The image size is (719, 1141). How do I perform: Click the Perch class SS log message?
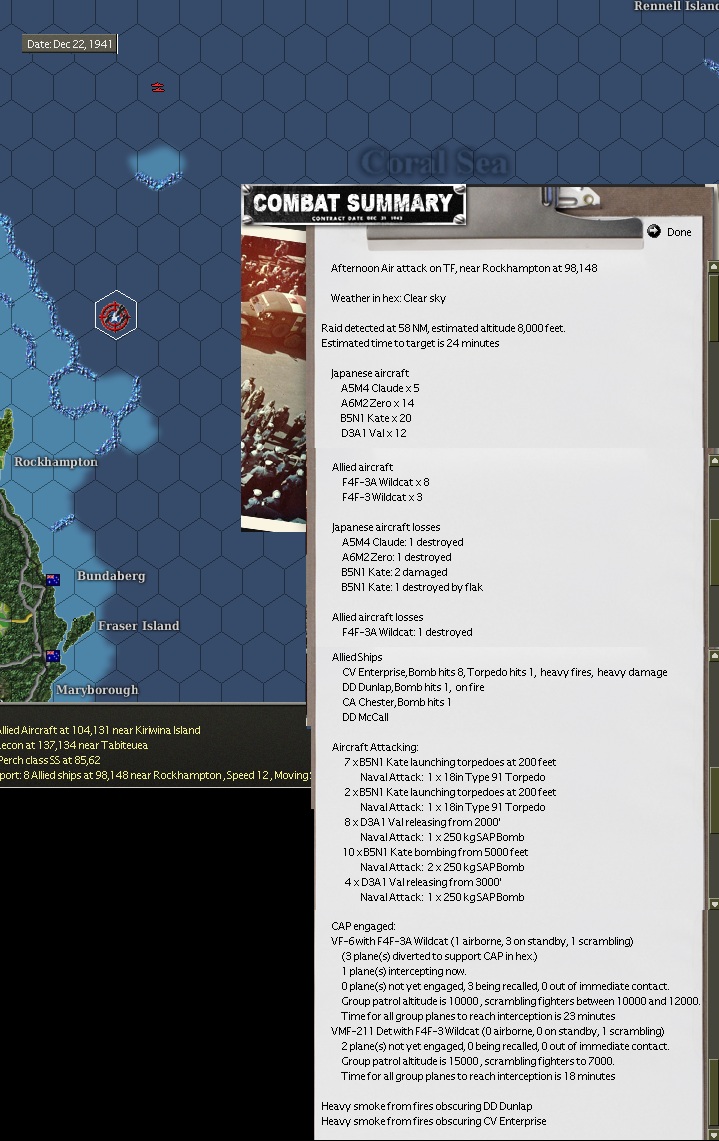pyautogui.click(x=50, y=760)
